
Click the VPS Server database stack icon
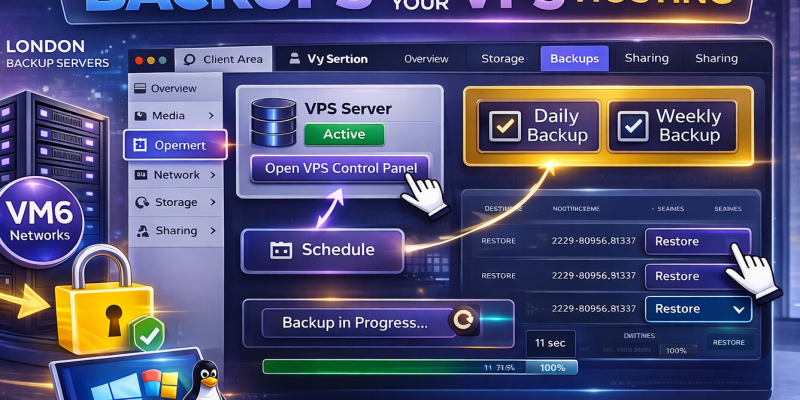click(x=273, y=123)
